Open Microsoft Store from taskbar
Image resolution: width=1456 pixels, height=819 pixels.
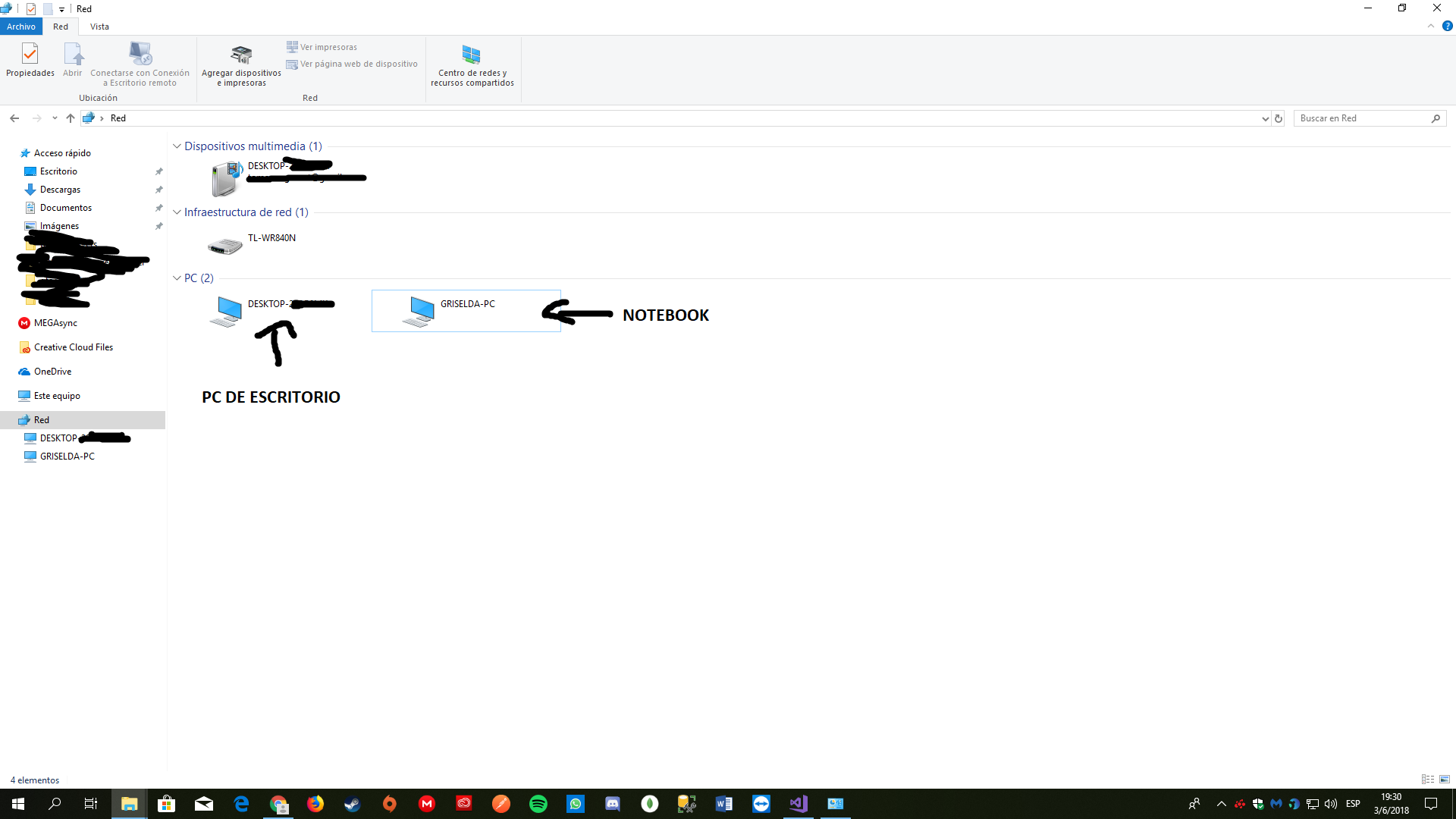(x=166, y=804)
